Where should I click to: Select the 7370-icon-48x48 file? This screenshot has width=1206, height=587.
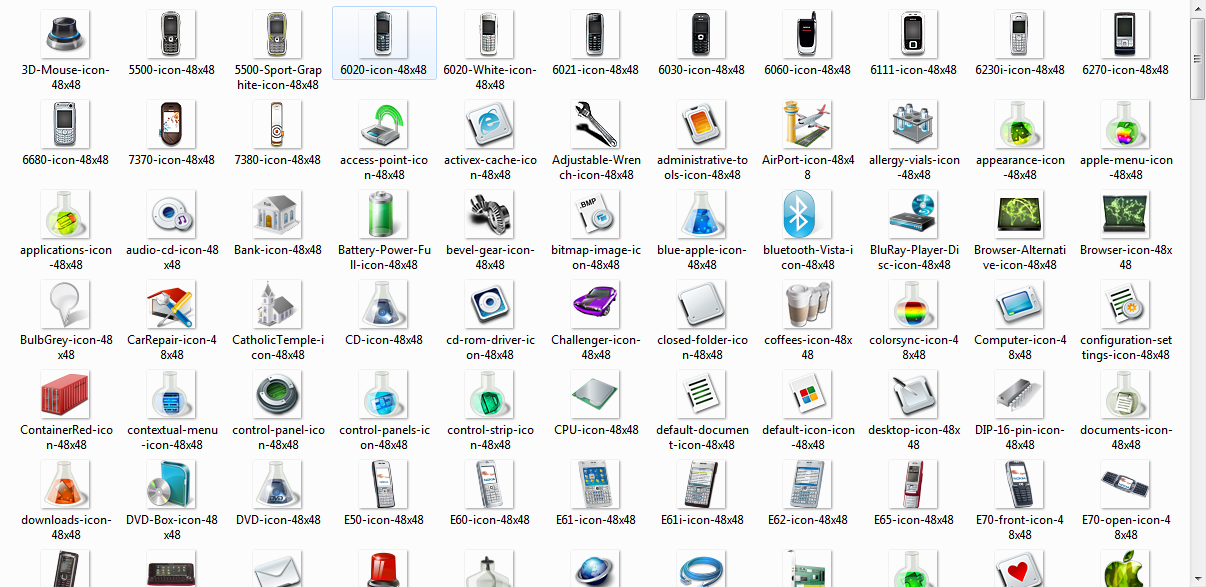point(172,124)
